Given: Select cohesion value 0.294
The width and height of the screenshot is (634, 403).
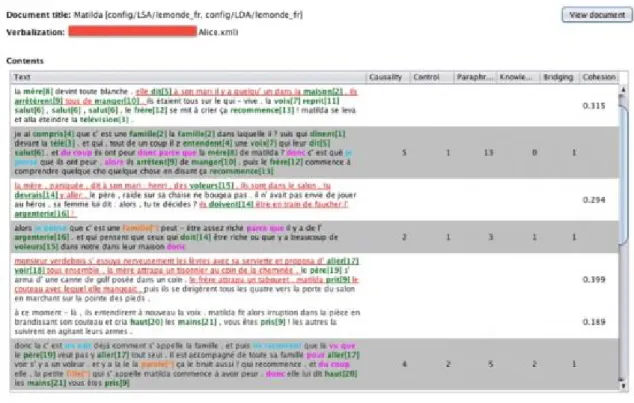Looking at the screenshot, I should (x=594, y=200).
